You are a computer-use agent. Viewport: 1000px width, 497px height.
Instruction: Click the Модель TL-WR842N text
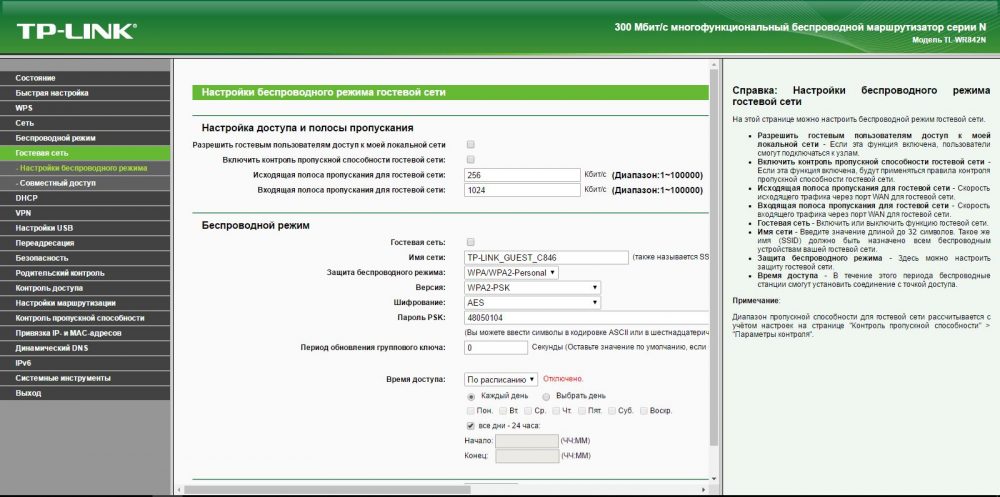949,40
